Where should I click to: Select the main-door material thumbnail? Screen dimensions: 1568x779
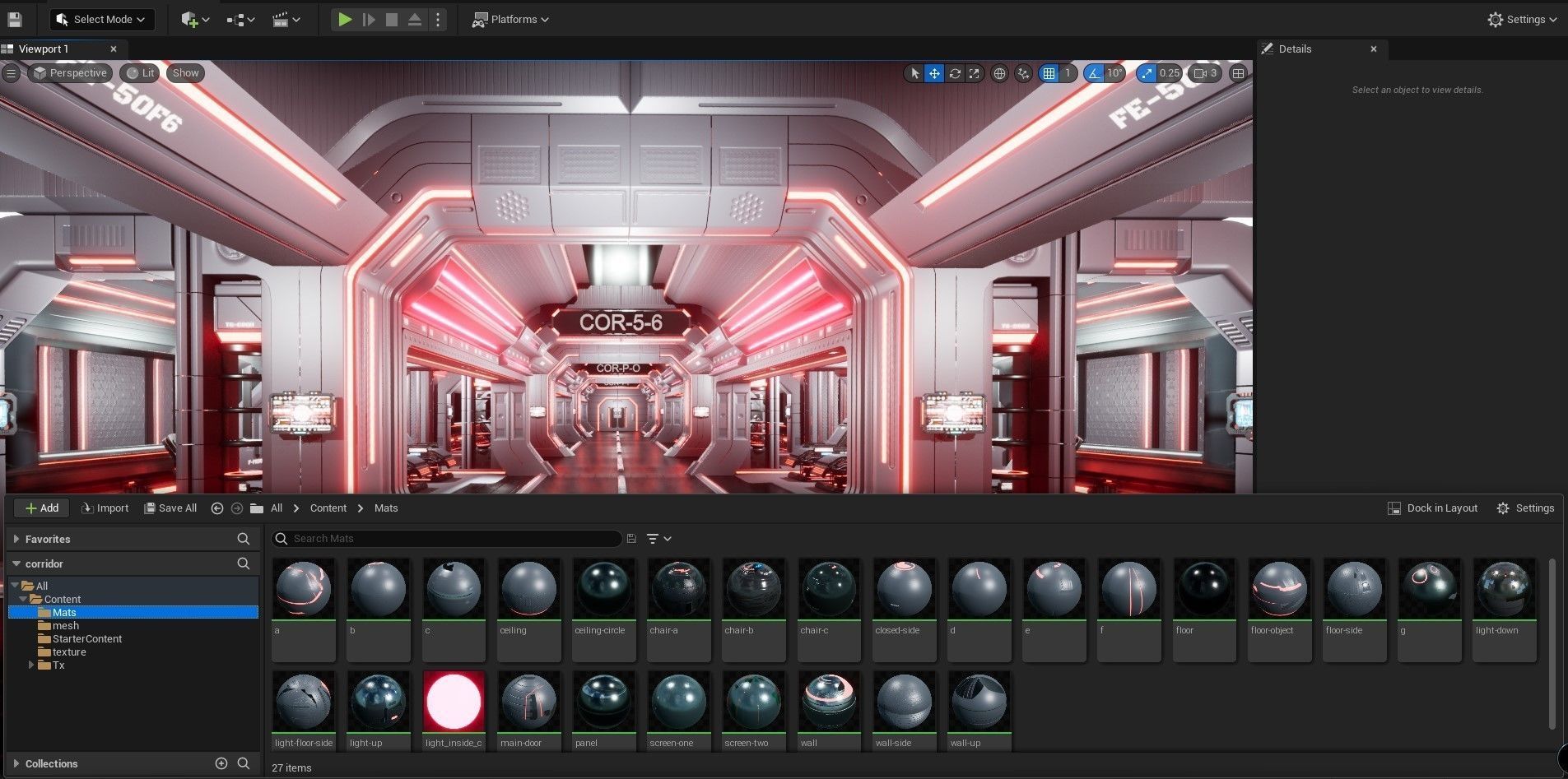528,701
